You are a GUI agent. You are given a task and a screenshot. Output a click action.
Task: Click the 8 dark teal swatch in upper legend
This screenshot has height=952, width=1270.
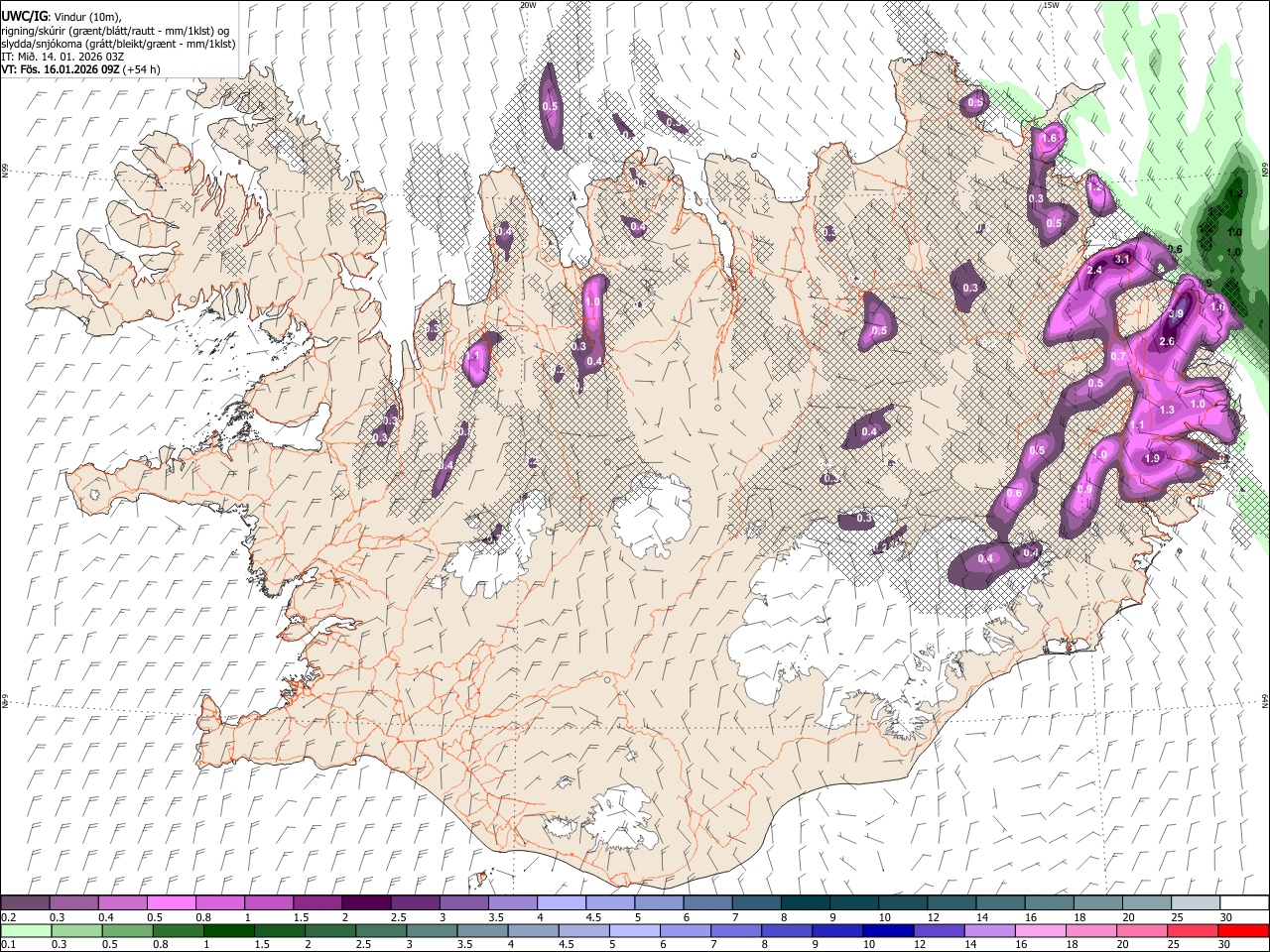pos(805,903)
